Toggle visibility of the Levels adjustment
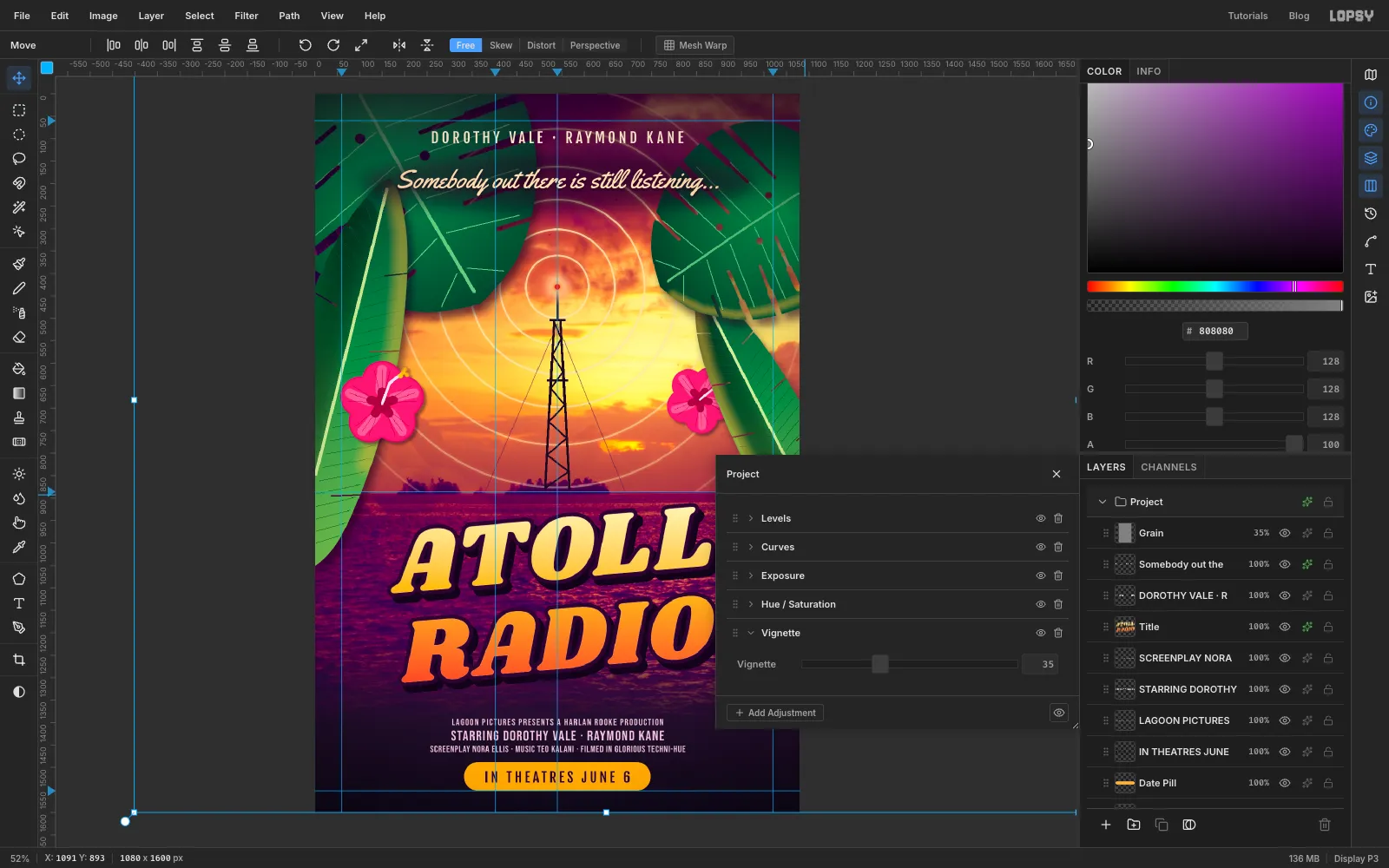The height and width of the screenshot is (868, 1389). [1040, 518]
